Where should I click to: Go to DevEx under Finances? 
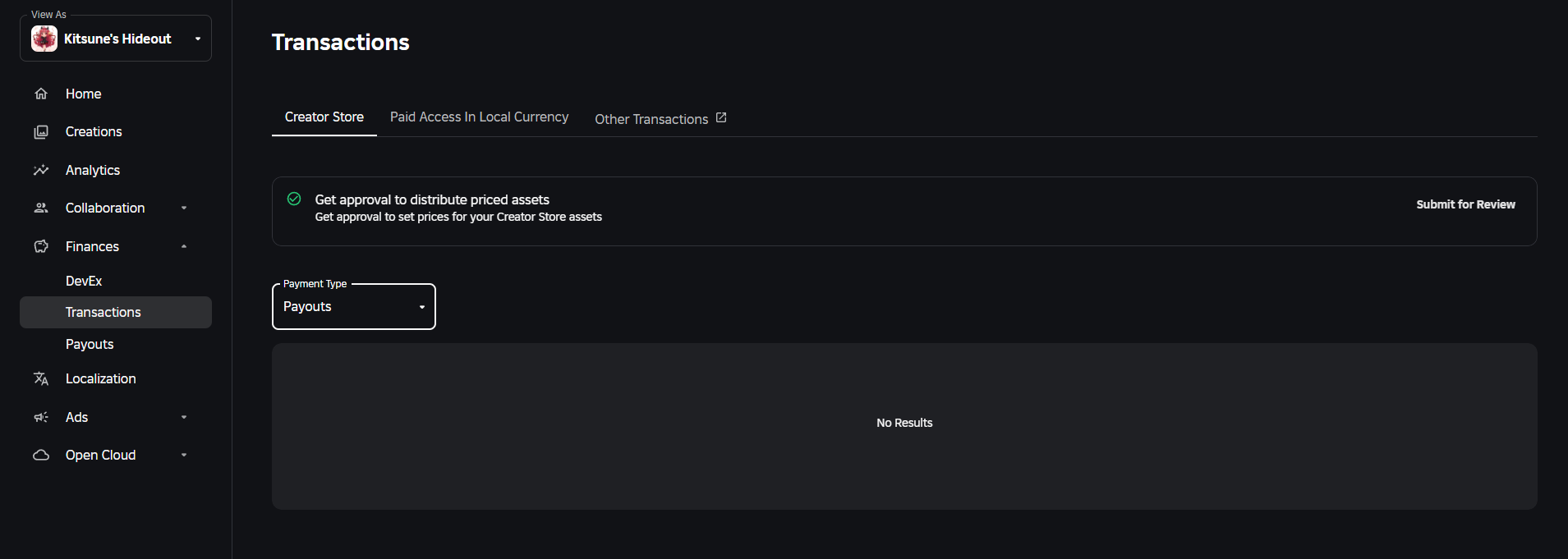coord(84,281)
